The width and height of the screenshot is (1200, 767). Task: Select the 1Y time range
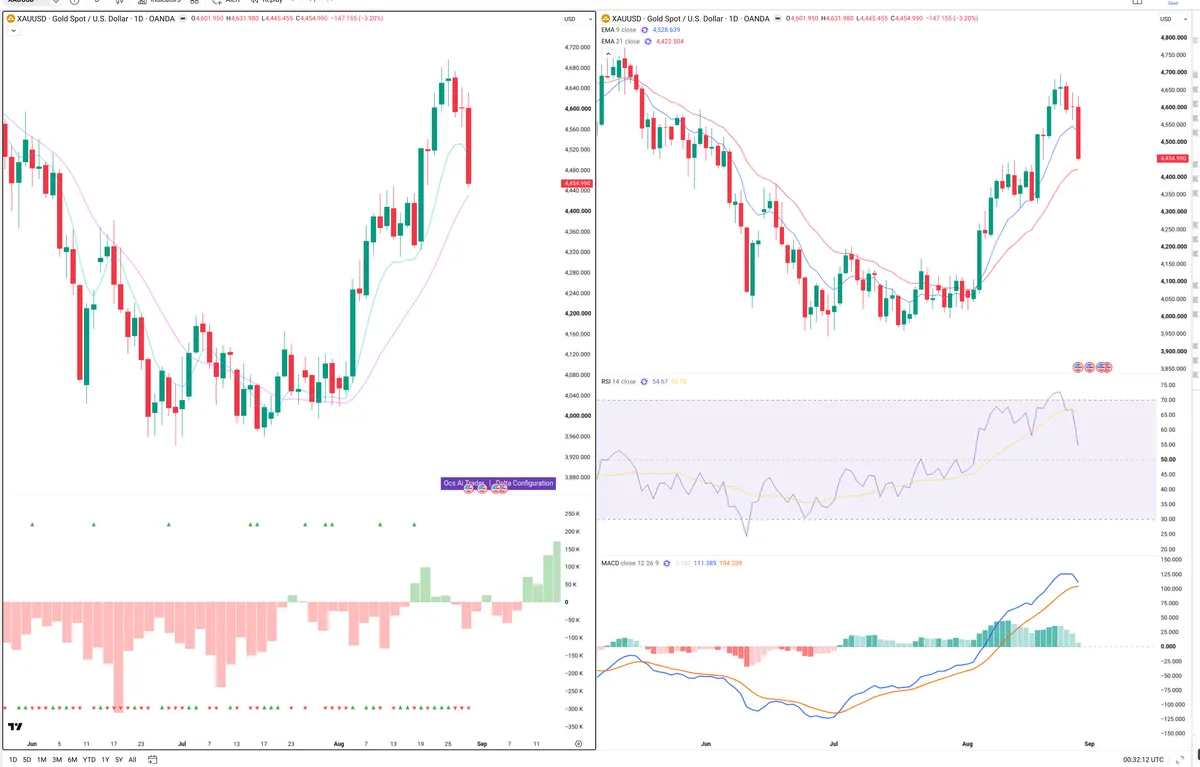click(105, 760)
